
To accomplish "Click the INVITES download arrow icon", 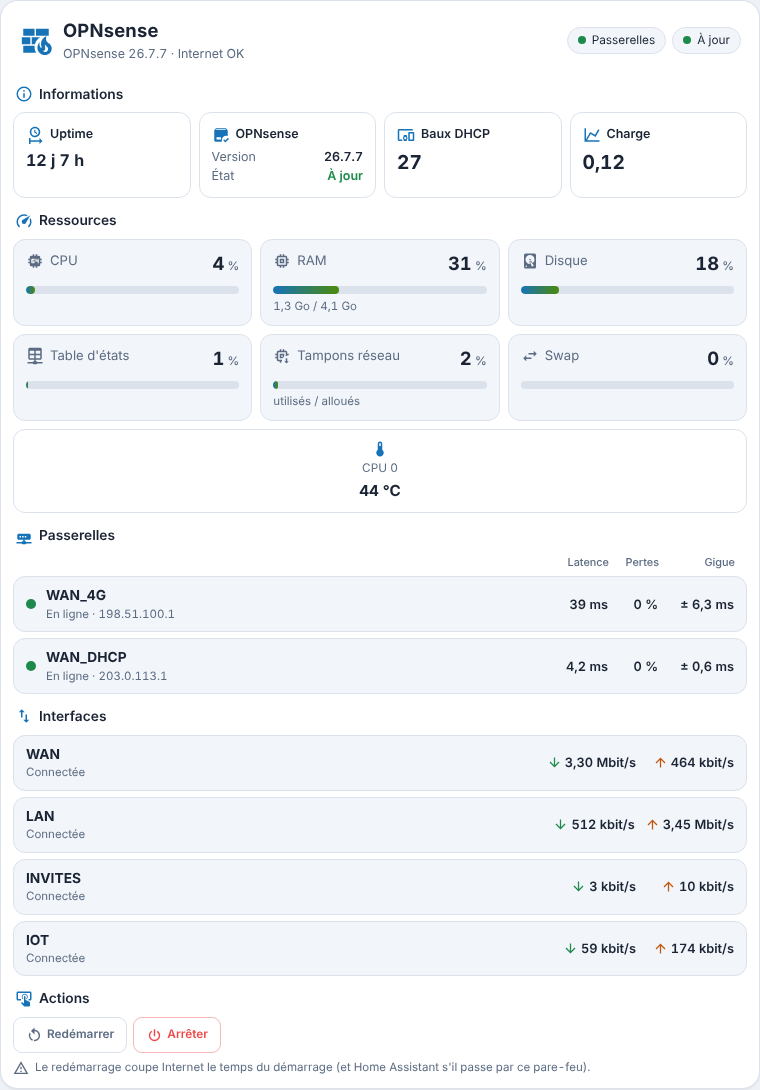I will pos(578,886).
